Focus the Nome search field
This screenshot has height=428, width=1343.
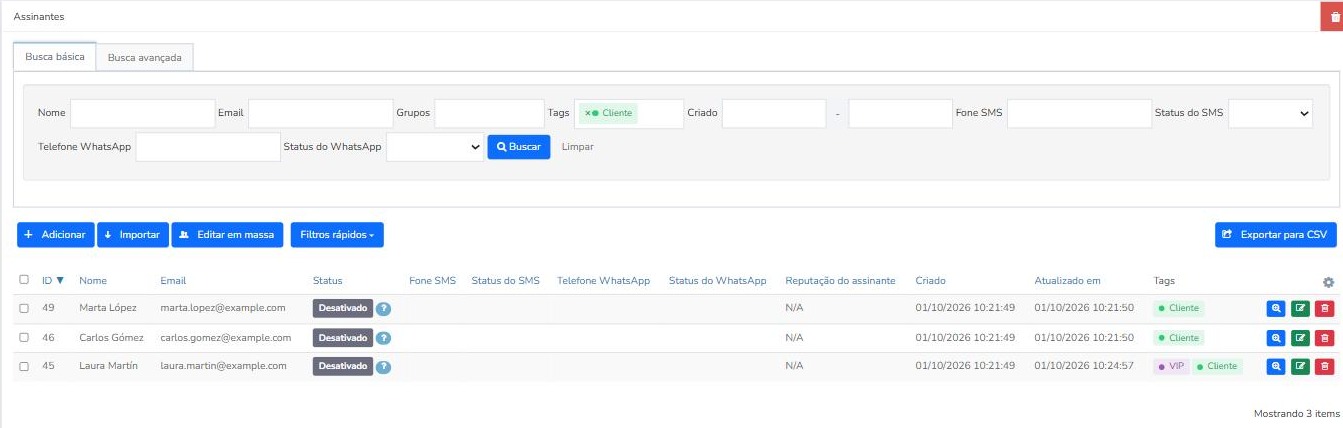[x=143, y=114]
